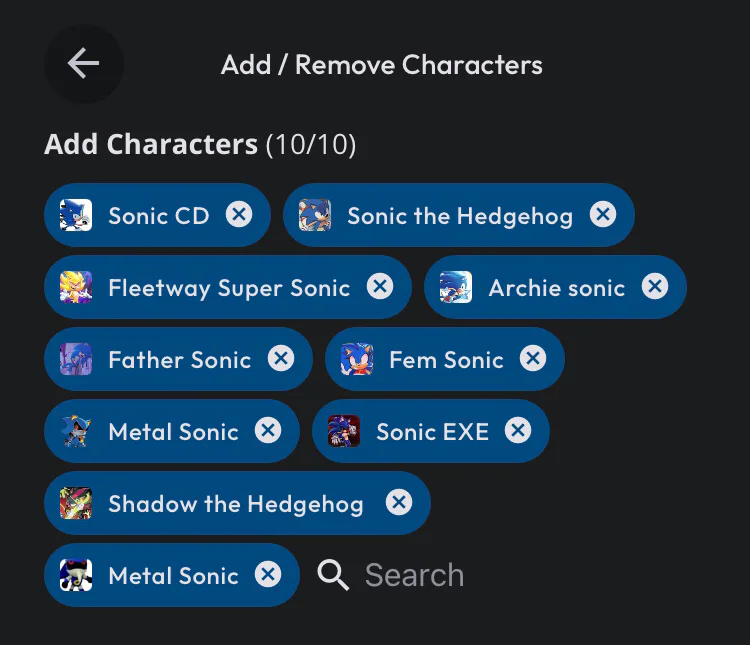Remove Archie sonic from the list
This screenshot has width=750, height=645.
point(655,286)
